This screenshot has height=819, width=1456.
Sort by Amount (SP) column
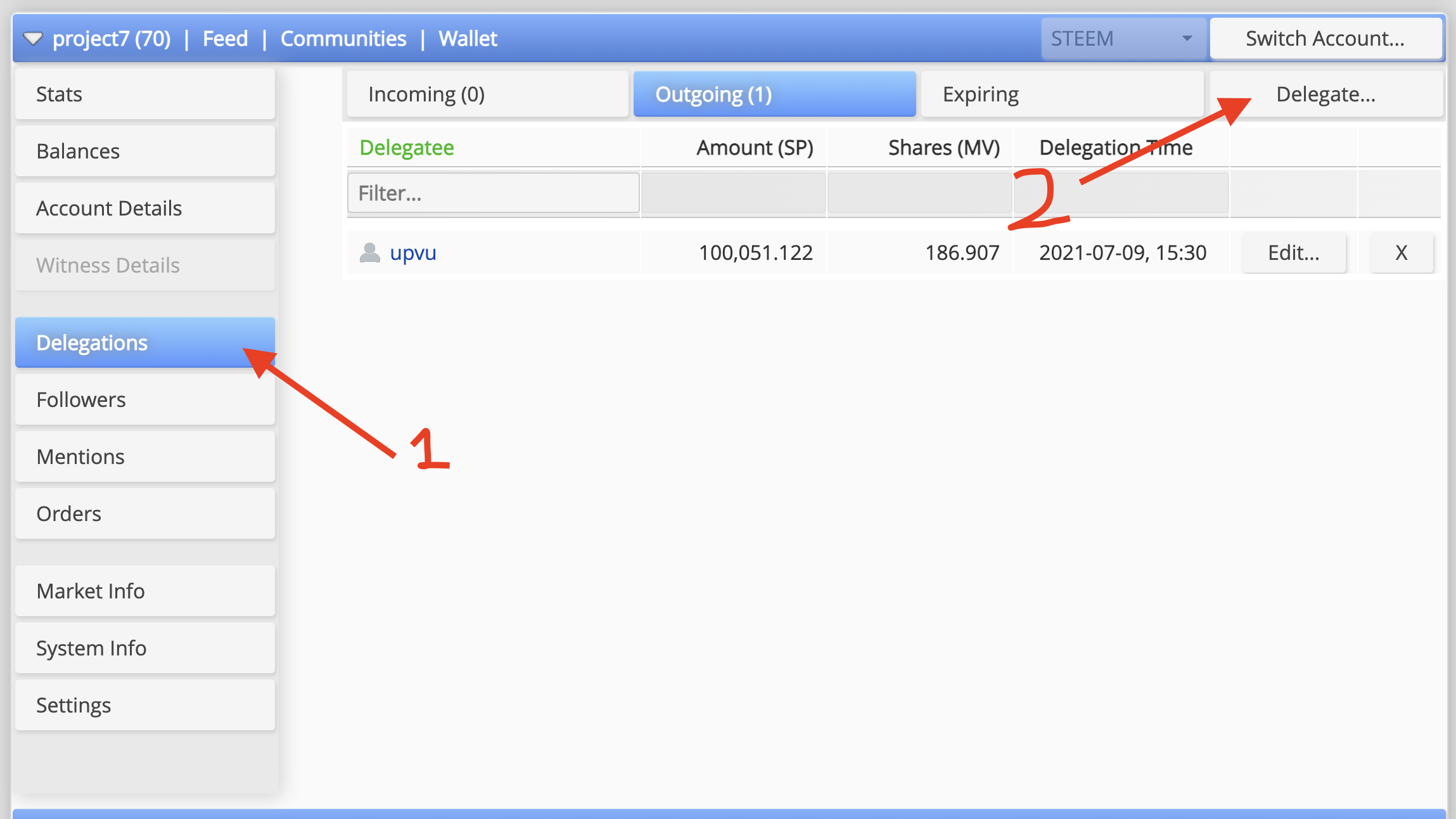coord(754,148)
